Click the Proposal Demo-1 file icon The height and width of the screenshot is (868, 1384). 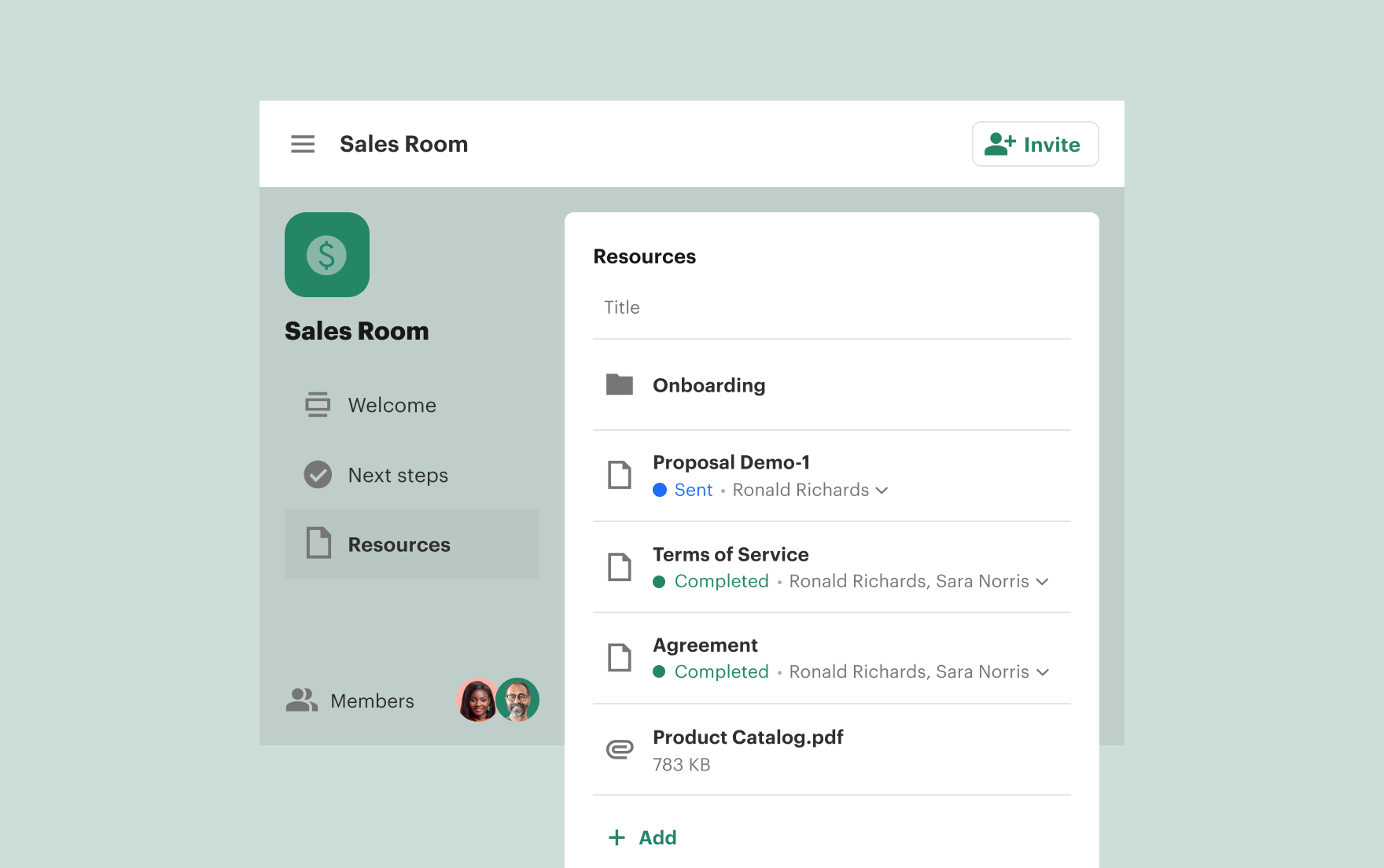click(620, 475)
